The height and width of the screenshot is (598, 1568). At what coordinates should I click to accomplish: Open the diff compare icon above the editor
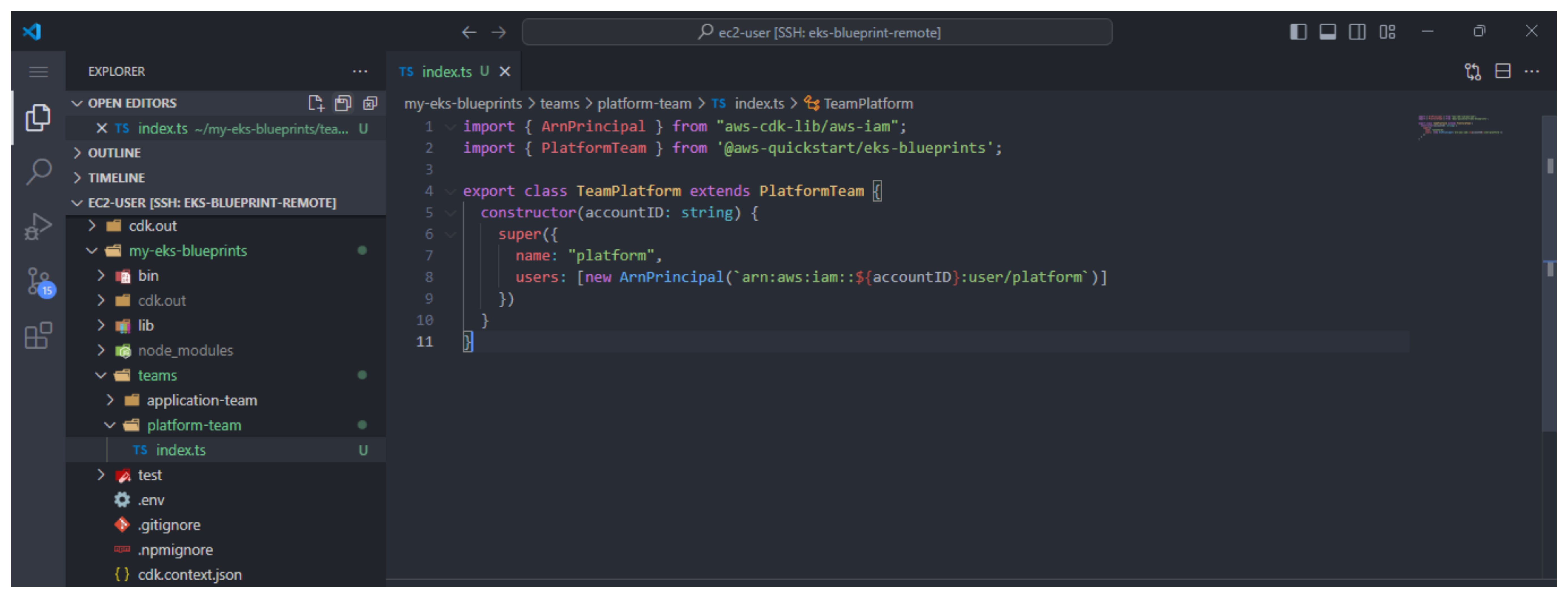tap(1473, 71)
